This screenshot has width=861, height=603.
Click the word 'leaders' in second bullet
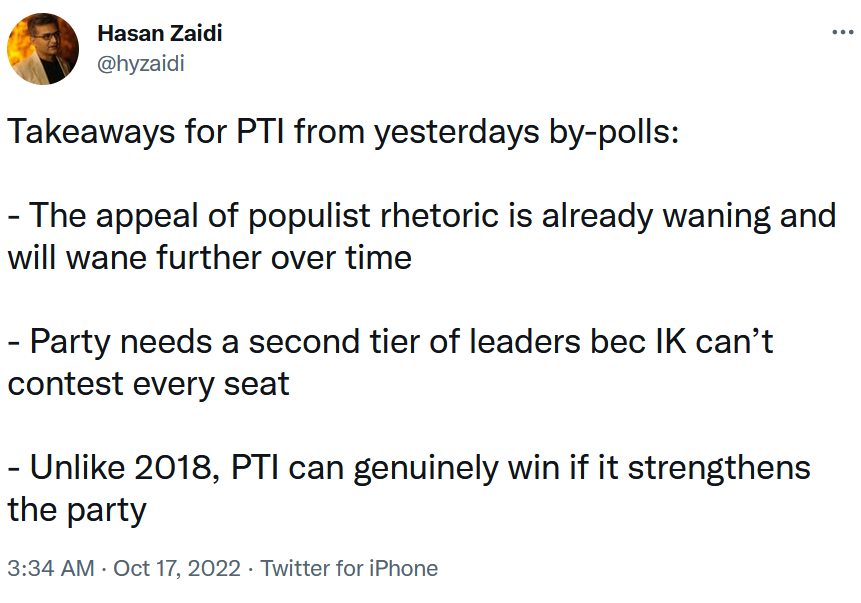(525, 342)
